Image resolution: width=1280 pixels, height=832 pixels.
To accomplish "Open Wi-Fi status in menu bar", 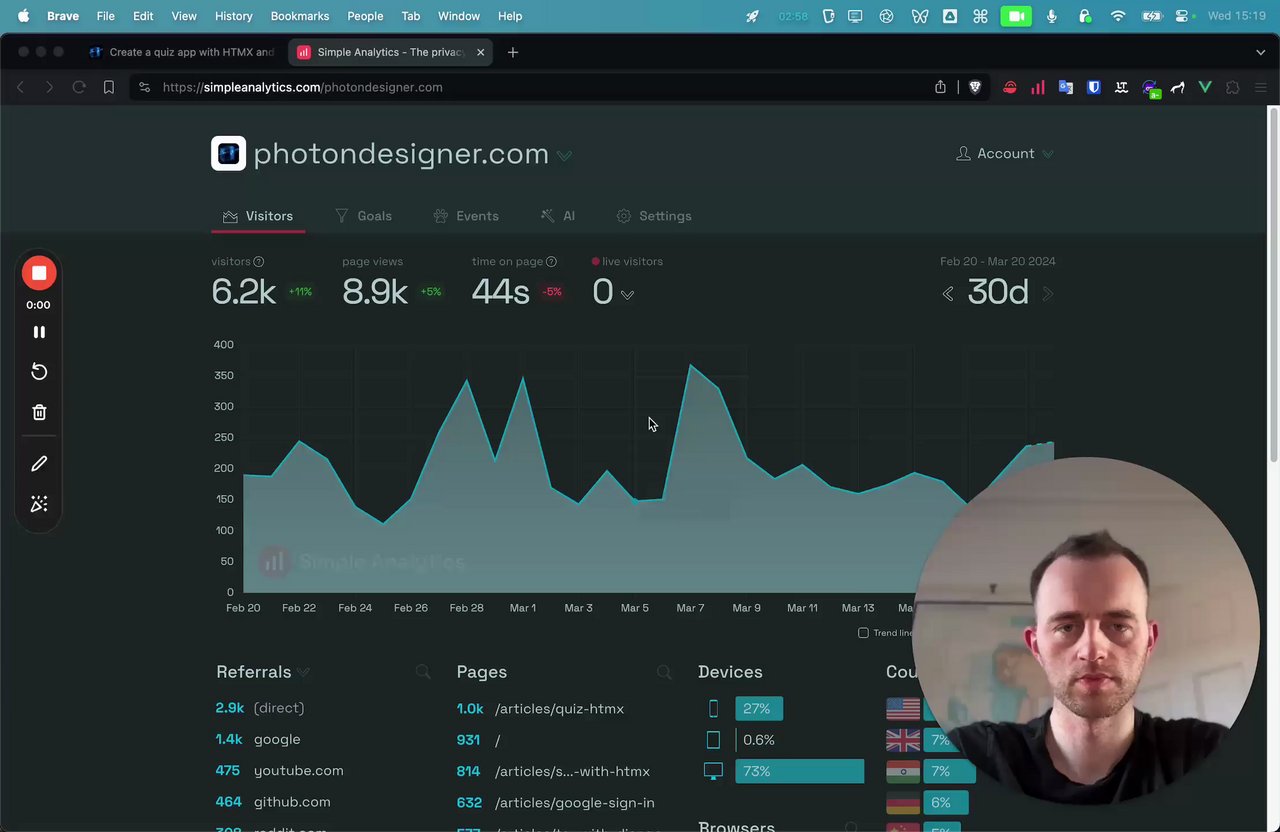I will coord(1118,16).
